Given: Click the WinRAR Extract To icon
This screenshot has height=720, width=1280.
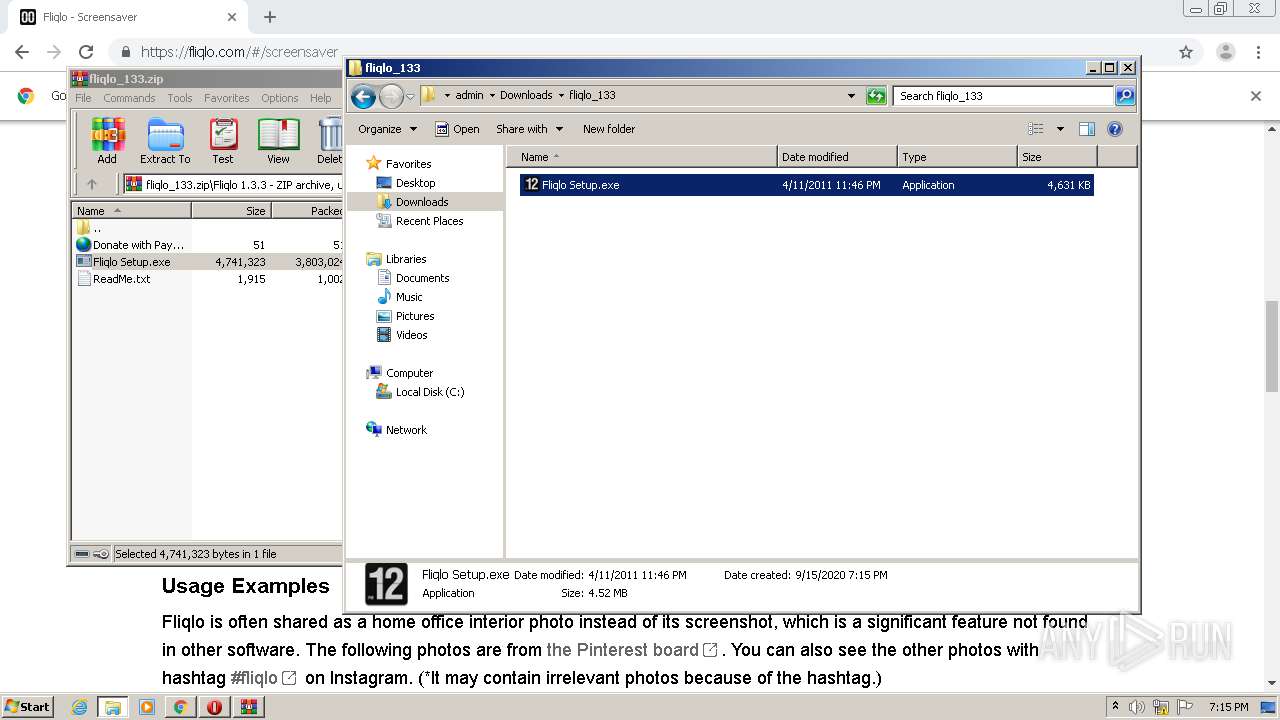Looking at the screenshot, I should pos(165,140).
